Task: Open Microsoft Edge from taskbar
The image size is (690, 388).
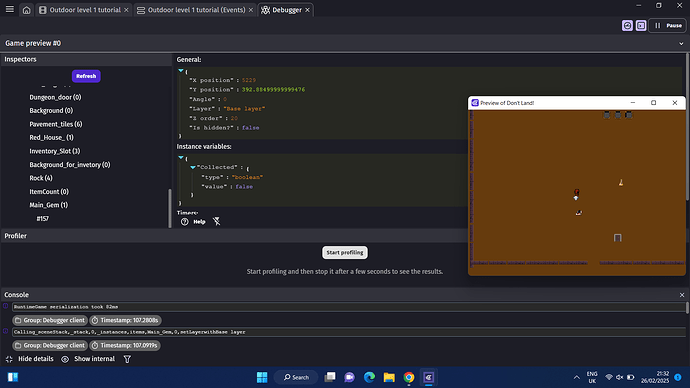Action: point(369,377)
